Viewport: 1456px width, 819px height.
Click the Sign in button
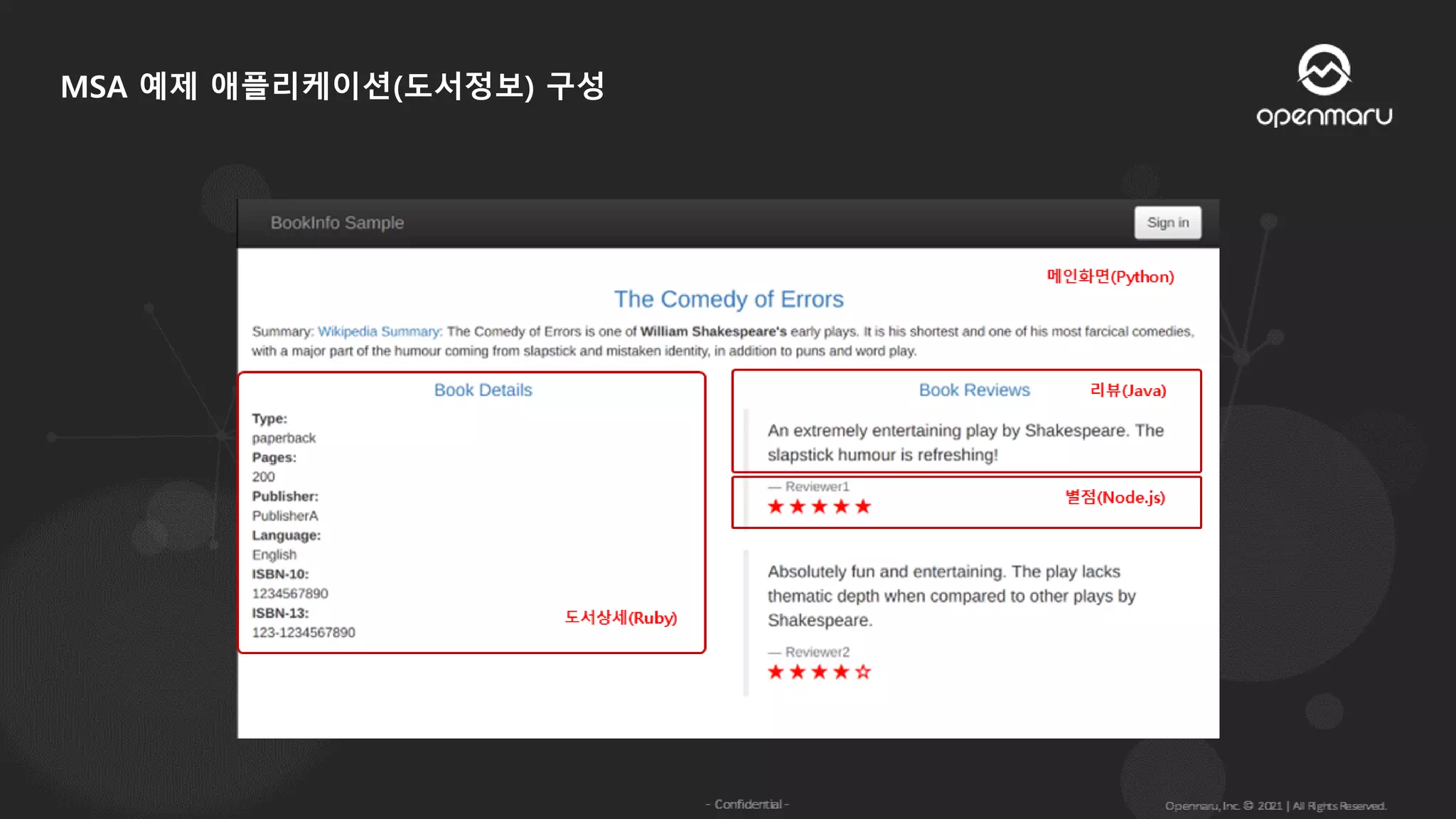click(1167, 223)
